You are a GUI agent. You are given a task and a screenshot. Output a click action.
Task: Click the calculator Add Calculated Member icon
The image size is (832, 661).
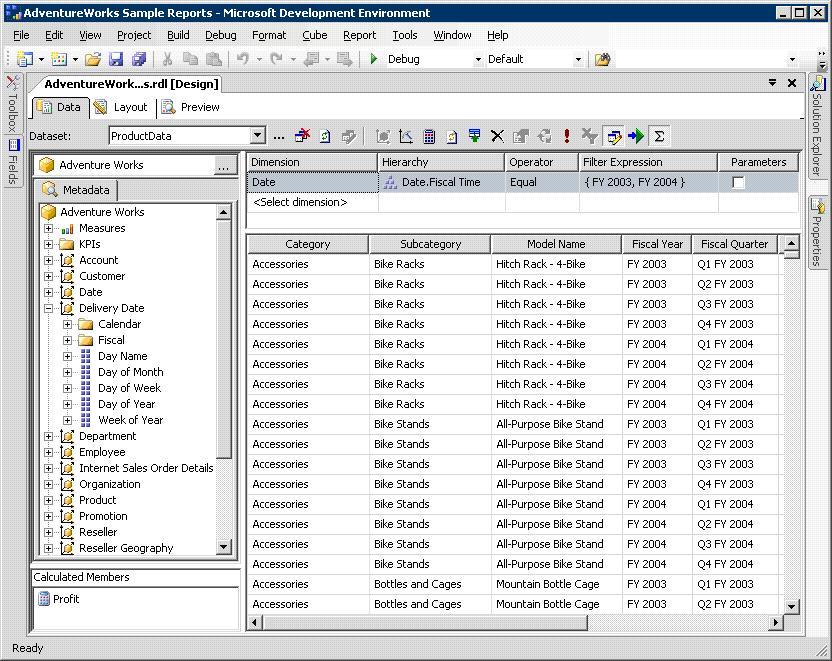(429, 137)
